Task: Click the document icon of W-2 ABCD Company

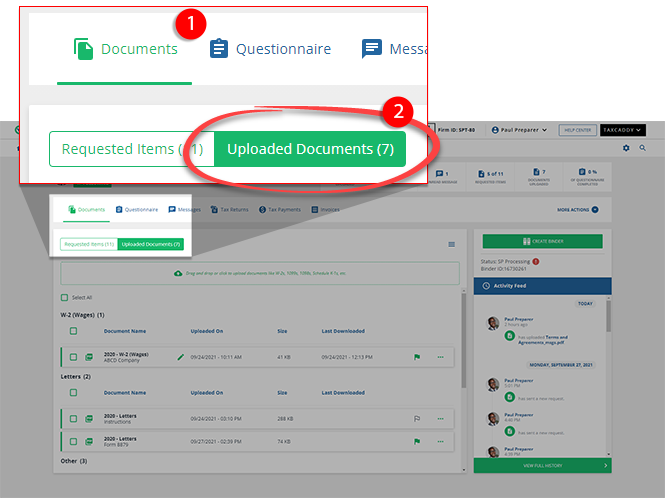Action: (x=89, y=357)
